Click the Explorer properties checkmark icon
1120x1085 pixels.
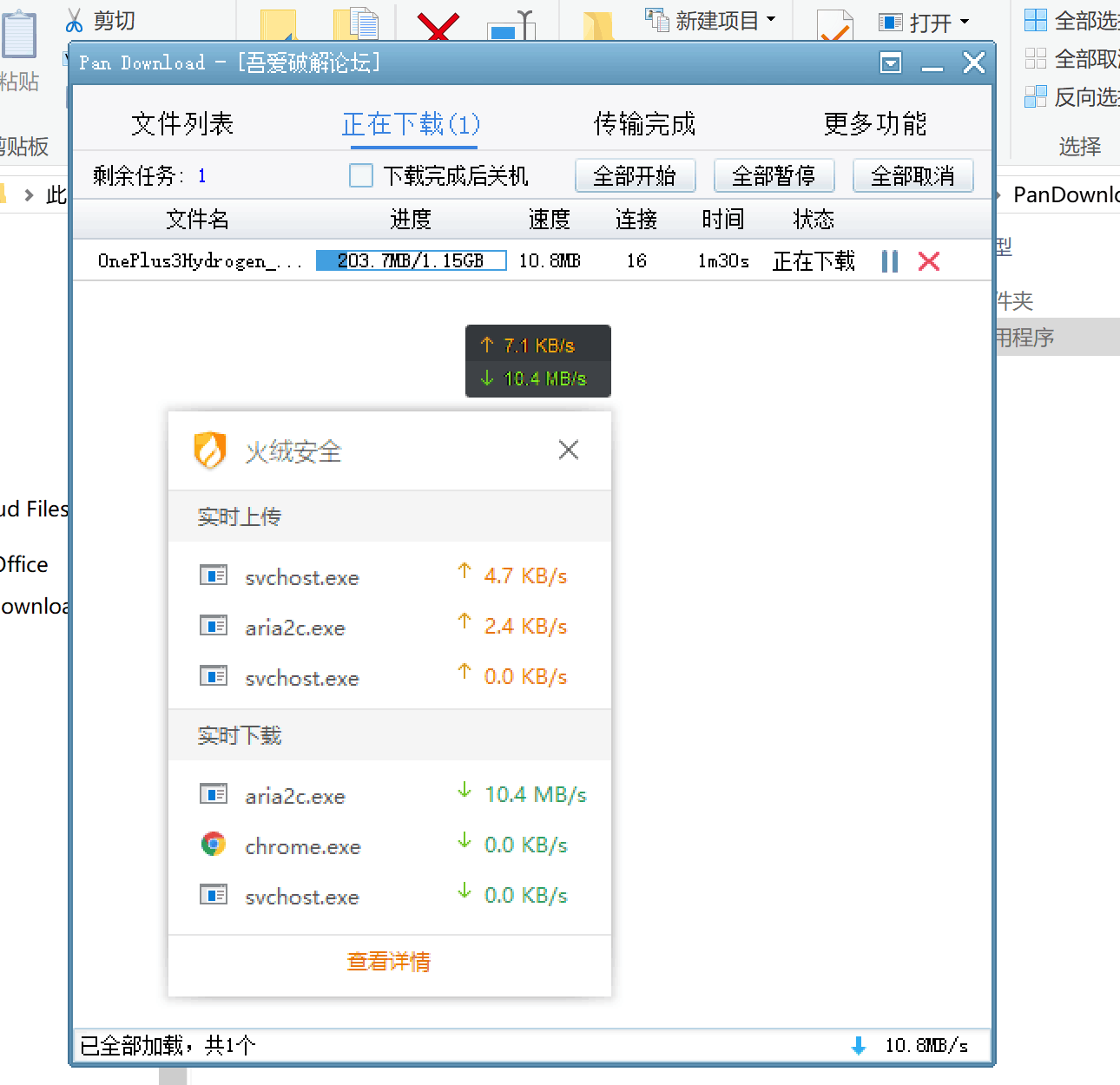pos(835,26)
